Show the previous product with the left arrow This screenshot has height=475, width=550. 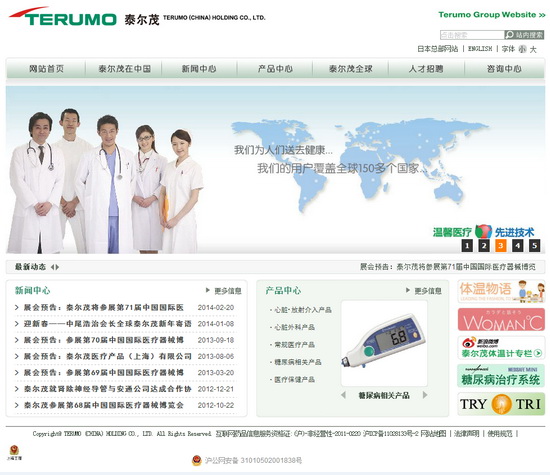[x=343, y=395]
